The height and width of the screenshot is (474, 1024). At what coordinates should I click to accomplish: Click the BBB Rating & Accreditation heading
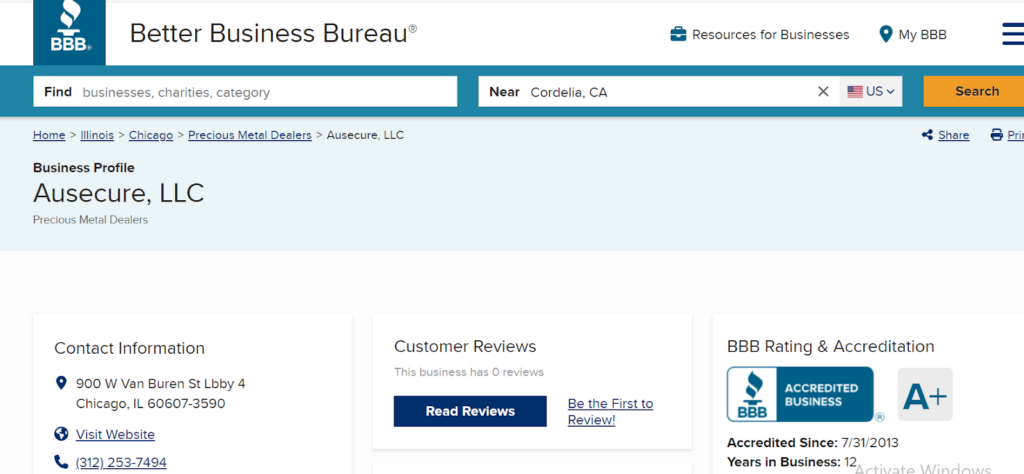click(830, 346)
